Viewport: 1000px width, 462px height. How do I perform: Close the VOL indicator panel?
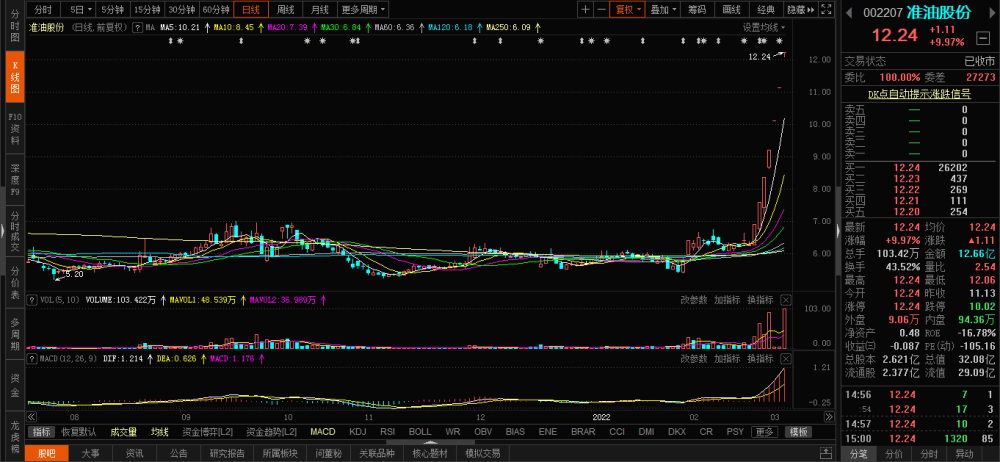pyautogui.click(x=786, y=299)
